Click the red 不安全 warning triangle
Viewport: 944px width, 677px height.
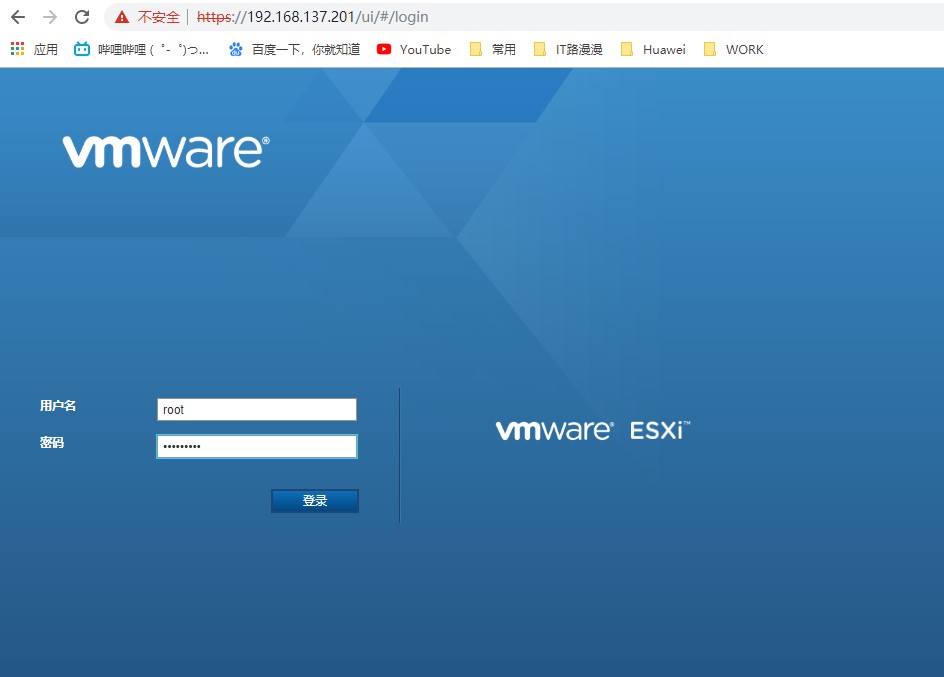(120, 16)
